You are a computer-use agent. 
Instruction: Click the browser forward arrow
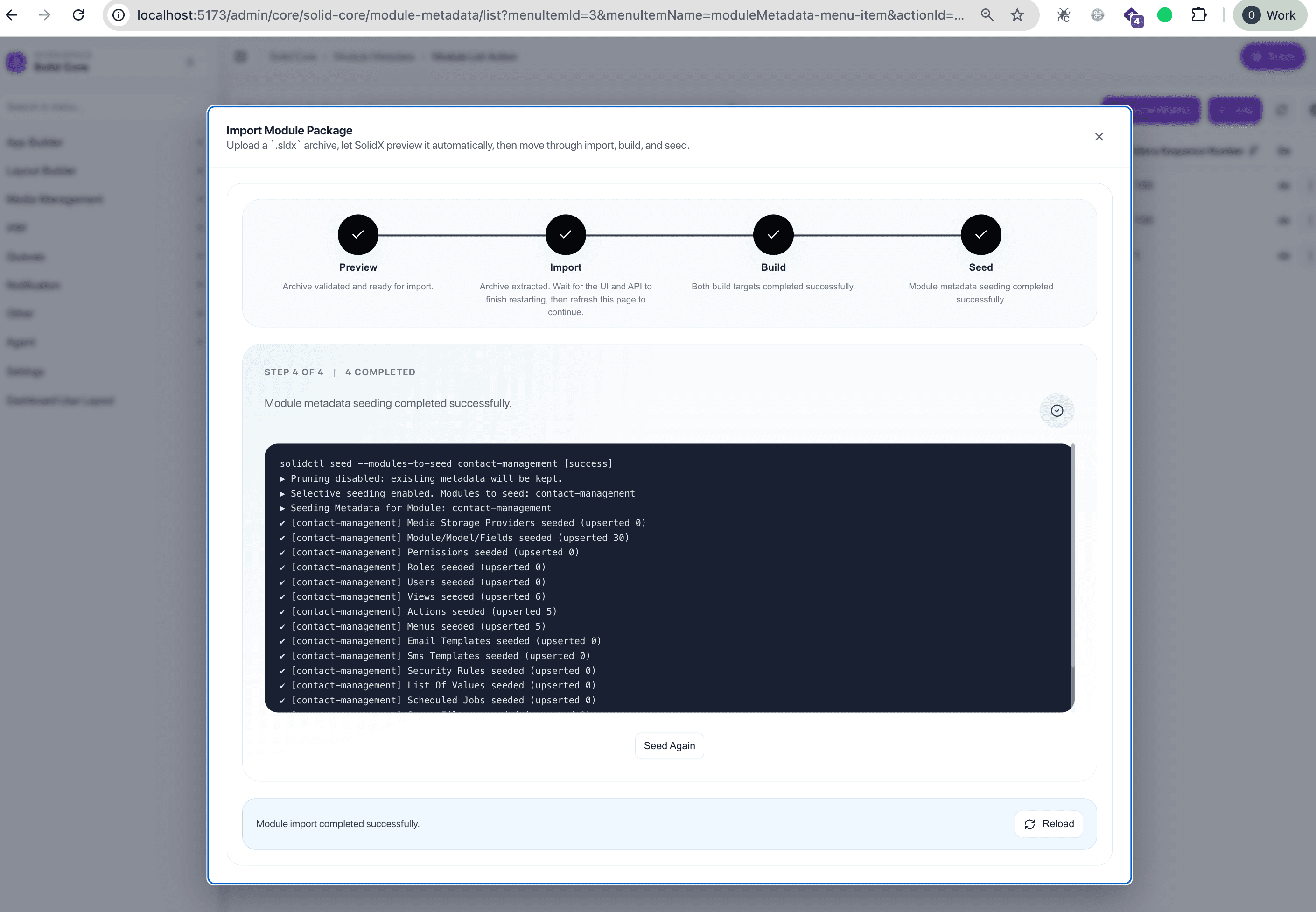(44, 15)
